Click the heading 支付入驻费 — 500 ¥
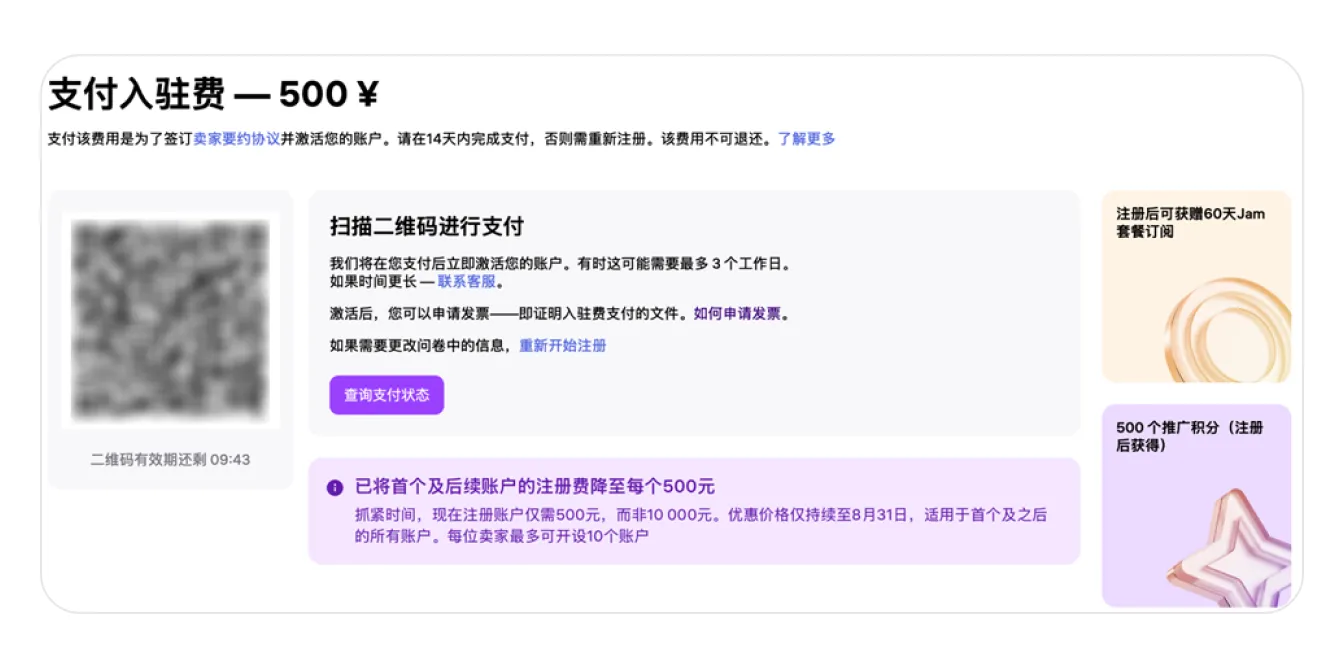This screenshot has width=1344, height=668. pyautogui.click(x=213, y=95)
